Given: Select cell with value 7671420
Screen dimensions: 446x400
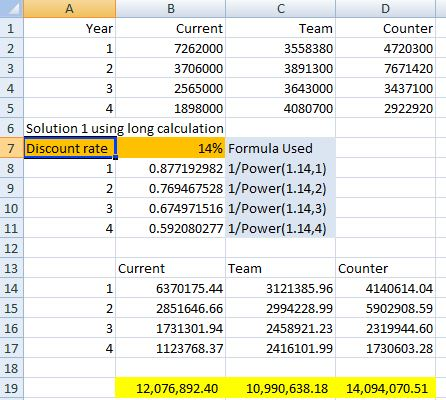Looking at the screenshot, I should [x=386, y=68].
